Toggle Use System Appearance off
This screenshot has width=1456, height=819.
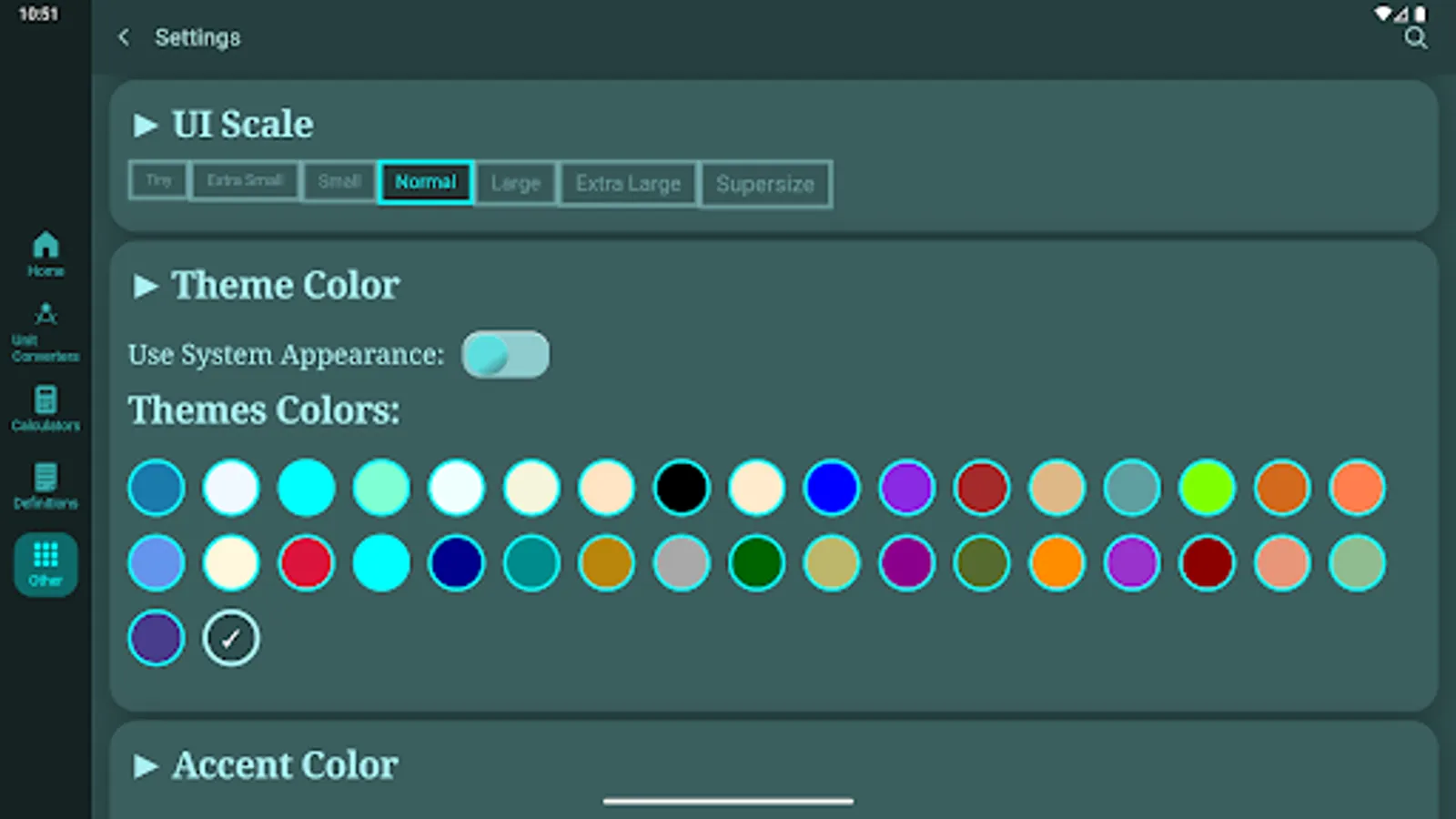[x=506, y=354]
